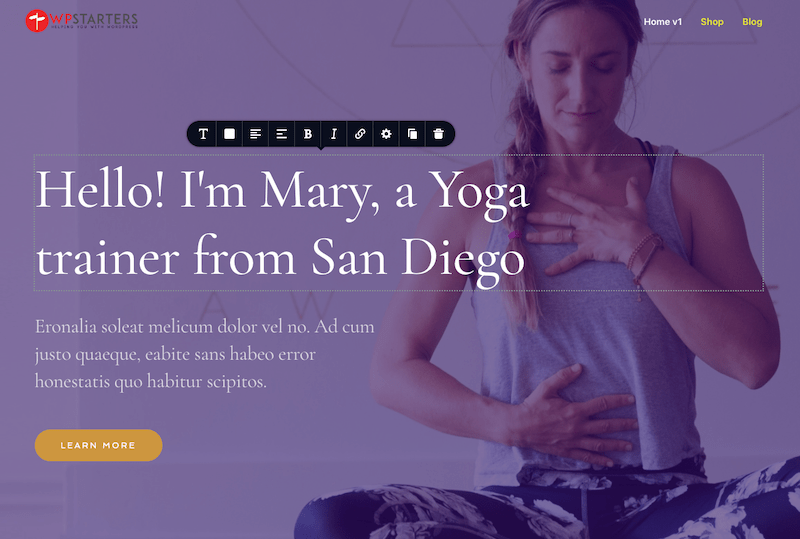Delete the heading with trash icon
This screenshot has height=539, width=800.
(x=438, y=134)
